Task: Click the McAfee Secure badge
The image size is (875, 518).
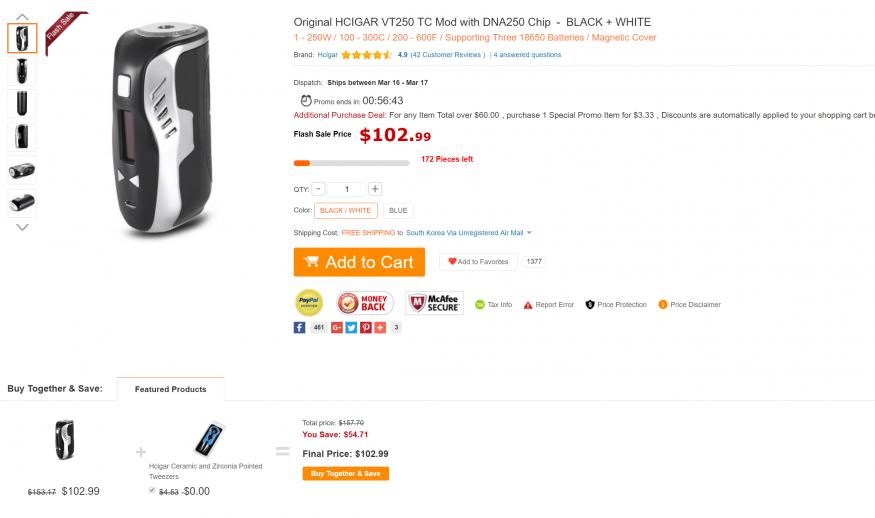Action: click(x=434, y=303)
